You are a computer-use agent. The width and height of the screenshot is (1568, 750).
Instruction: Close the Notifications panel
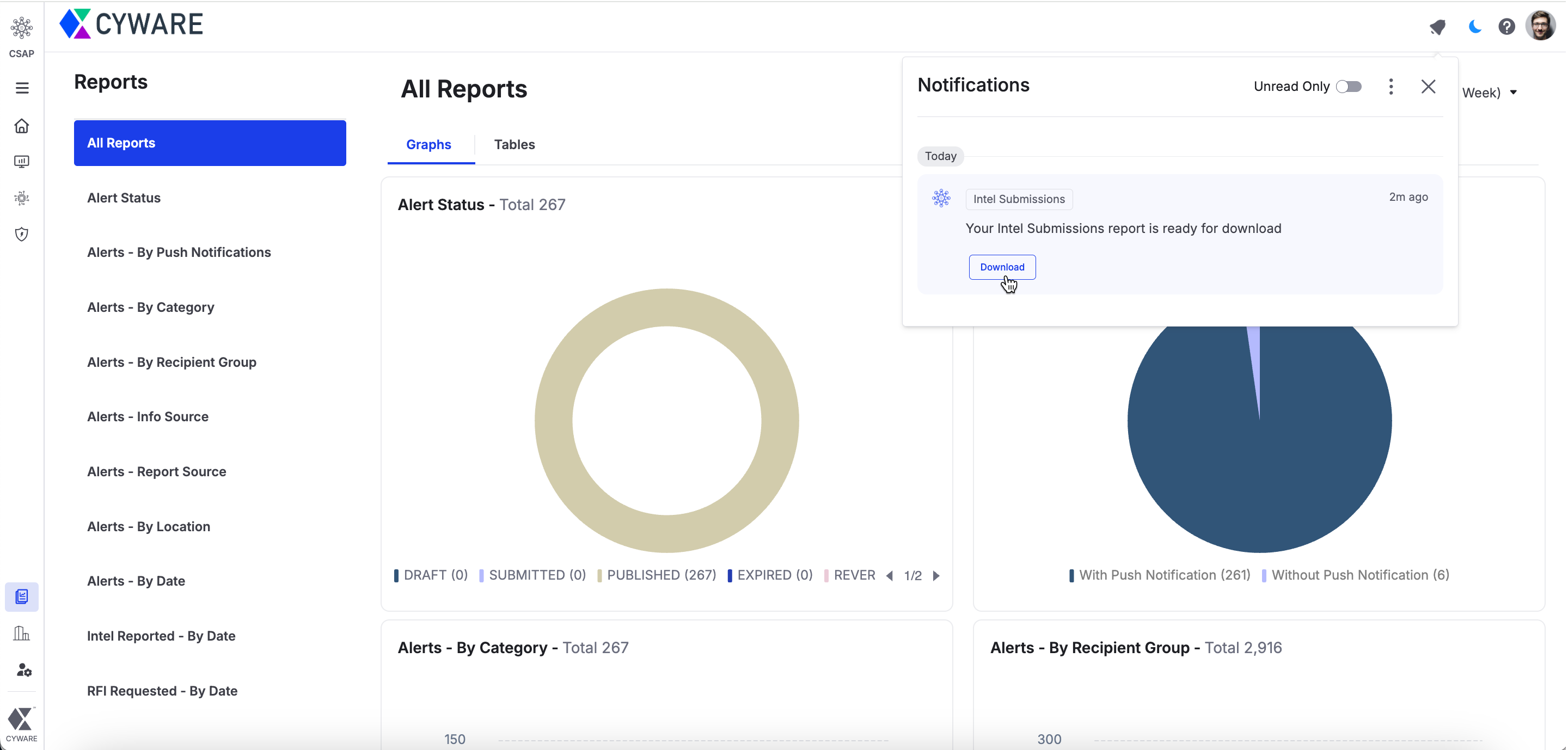click(1428, 87)
